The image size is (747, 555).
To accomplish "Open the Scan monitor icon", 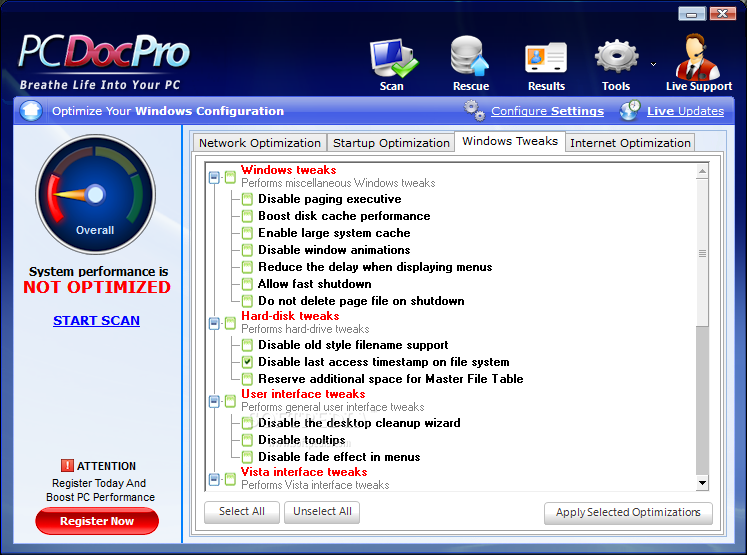I will (394, 59).
